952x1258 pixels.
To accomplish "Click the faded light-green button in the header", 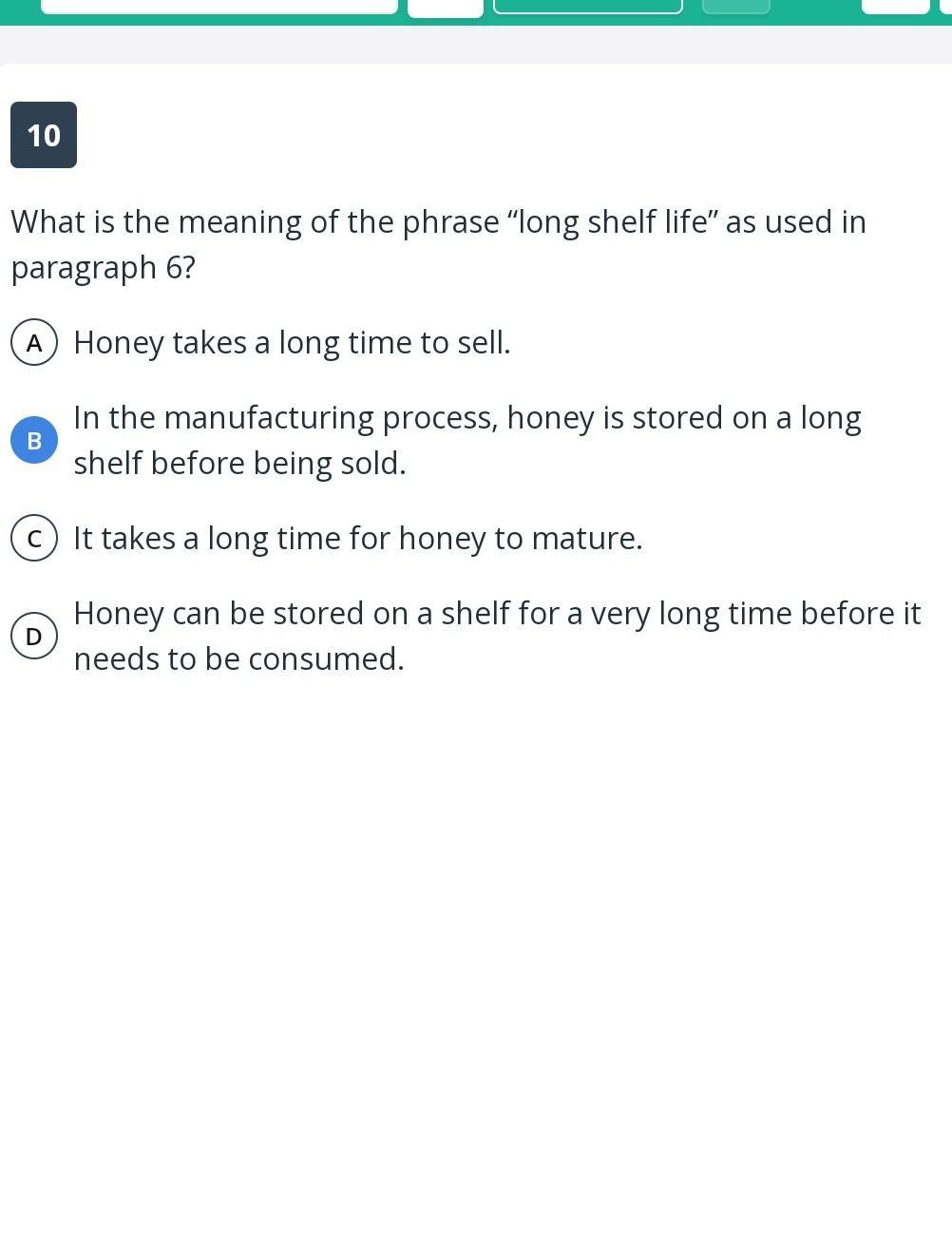I will click(735, 7).
